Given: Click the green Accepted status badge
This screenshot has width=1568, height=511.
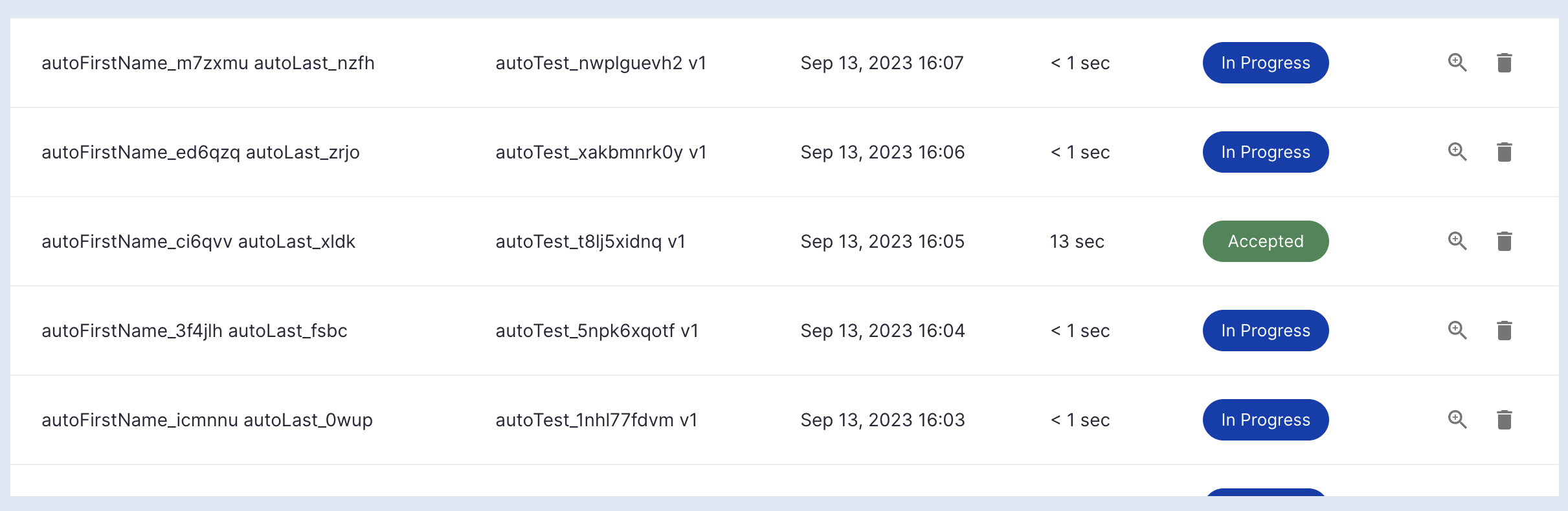Looking at the screenshot, I should coord(1266,241).
